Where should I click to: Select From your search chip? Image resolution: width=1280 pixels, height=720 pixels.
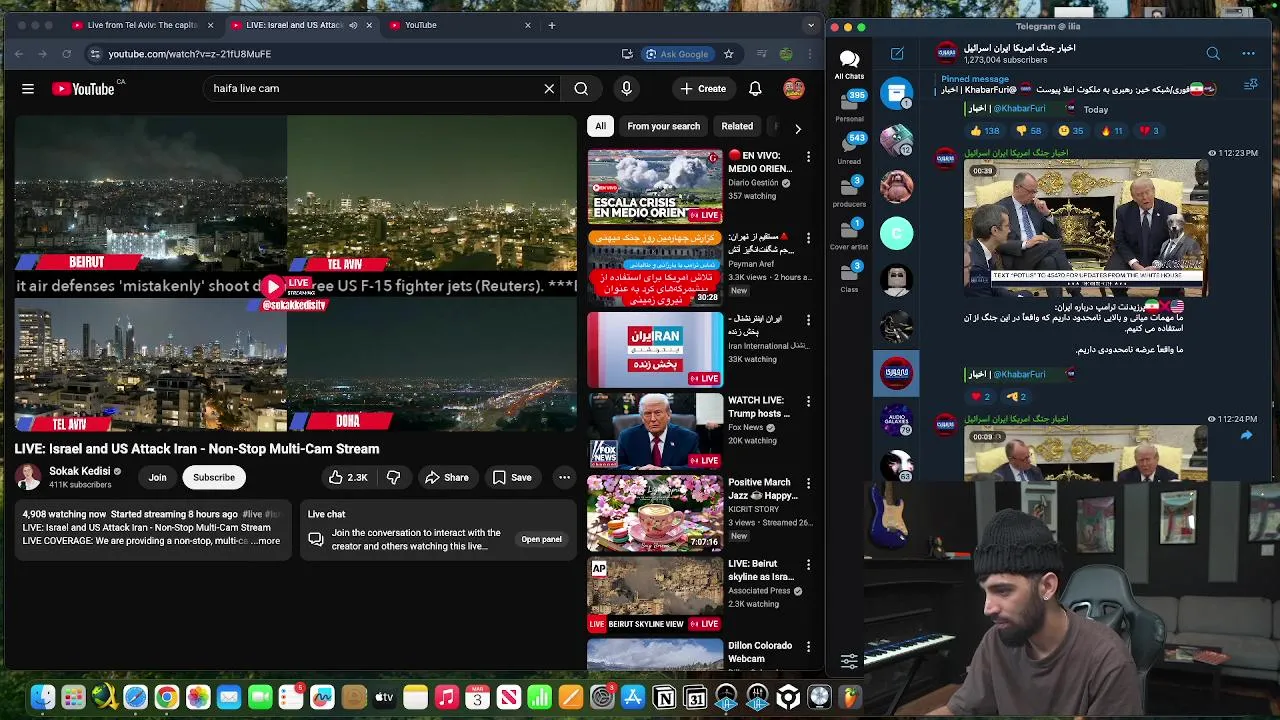[663, 127]
